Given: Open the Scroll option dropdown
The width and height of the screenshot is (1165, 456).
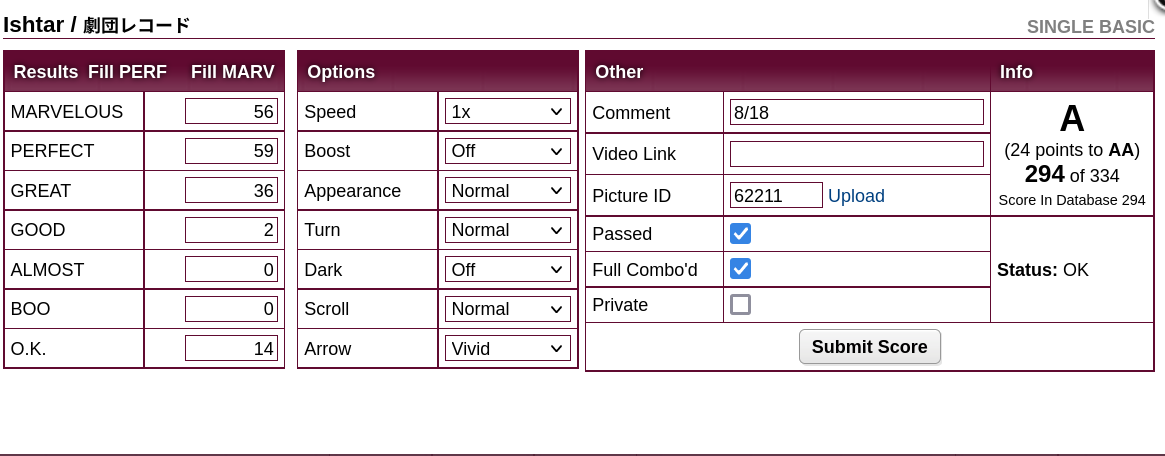Looking at the screenshot, I should (x=507, y=308).
